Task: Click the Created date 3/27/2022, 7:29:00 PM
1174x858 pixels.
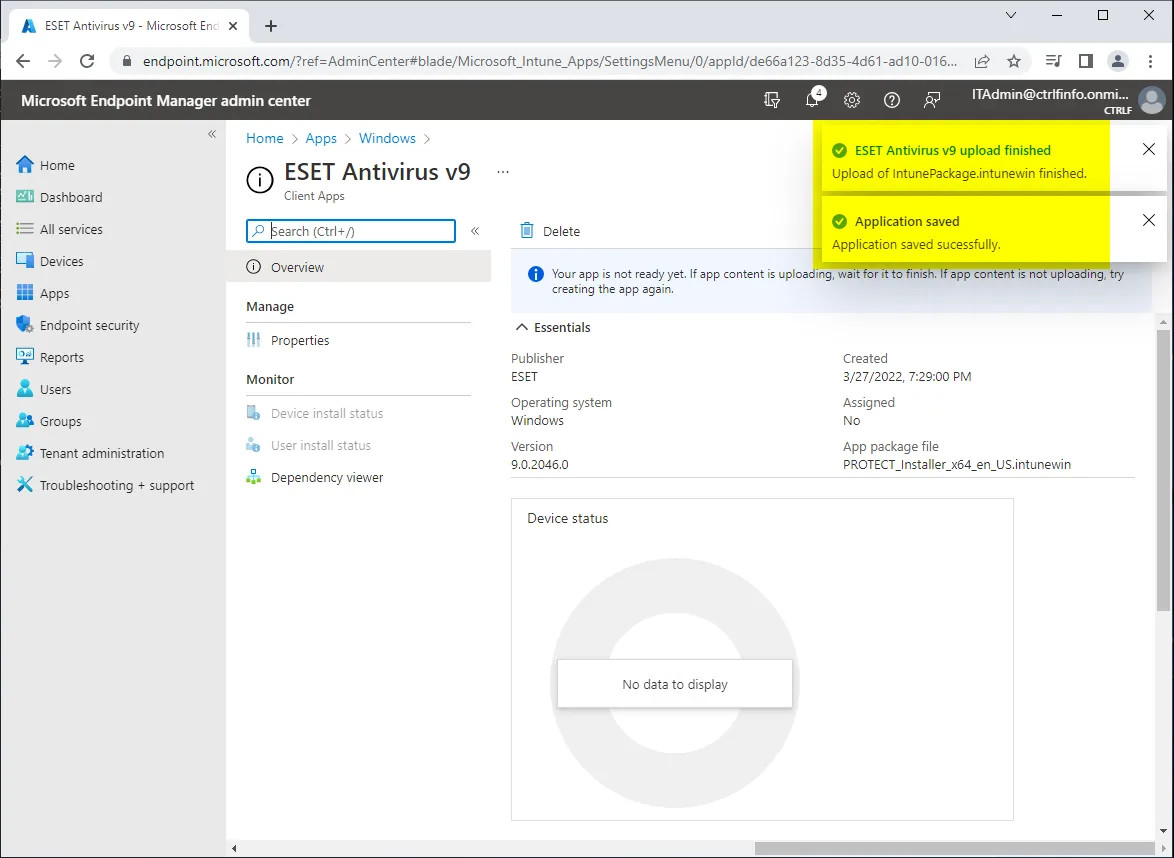Action: click(x=907, y=377)
